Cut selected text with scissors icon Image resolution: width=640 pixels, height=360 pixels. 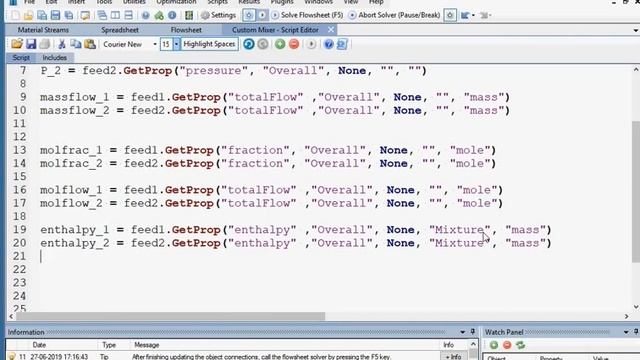[x=62, y=44]
